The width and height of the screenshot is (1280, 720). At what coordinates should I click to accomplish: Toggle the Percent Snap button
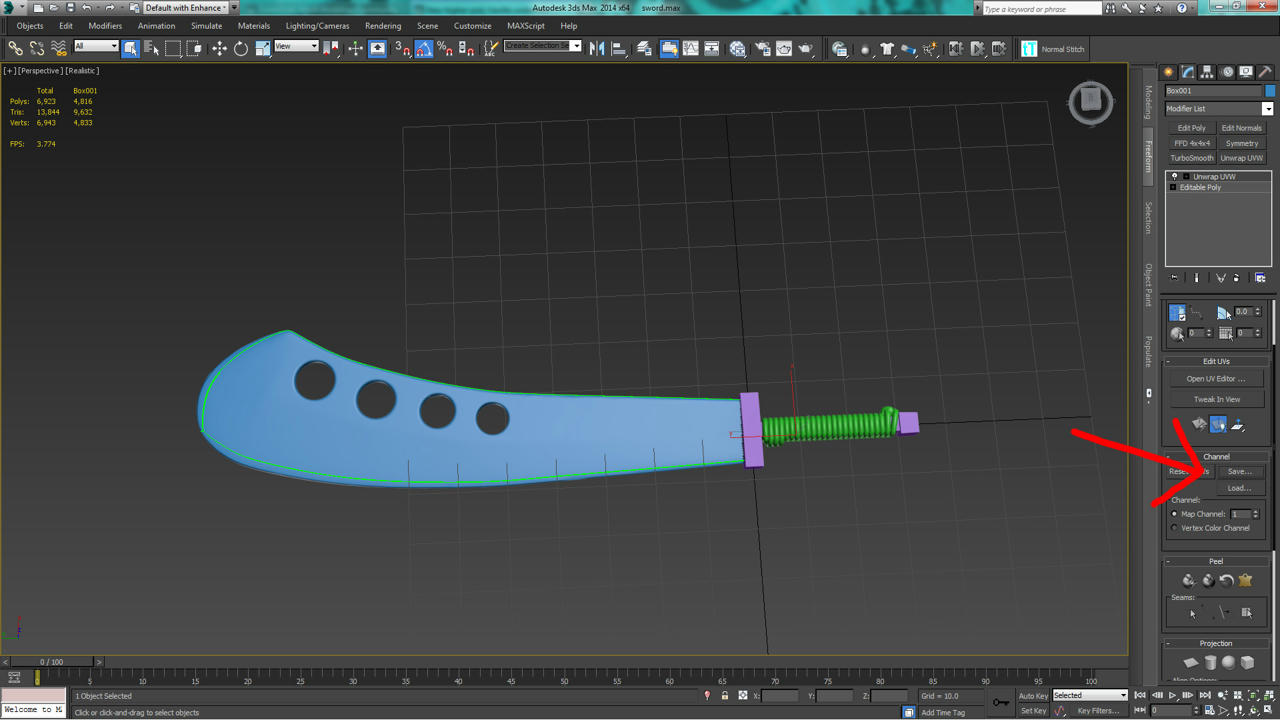pos(445,48)
